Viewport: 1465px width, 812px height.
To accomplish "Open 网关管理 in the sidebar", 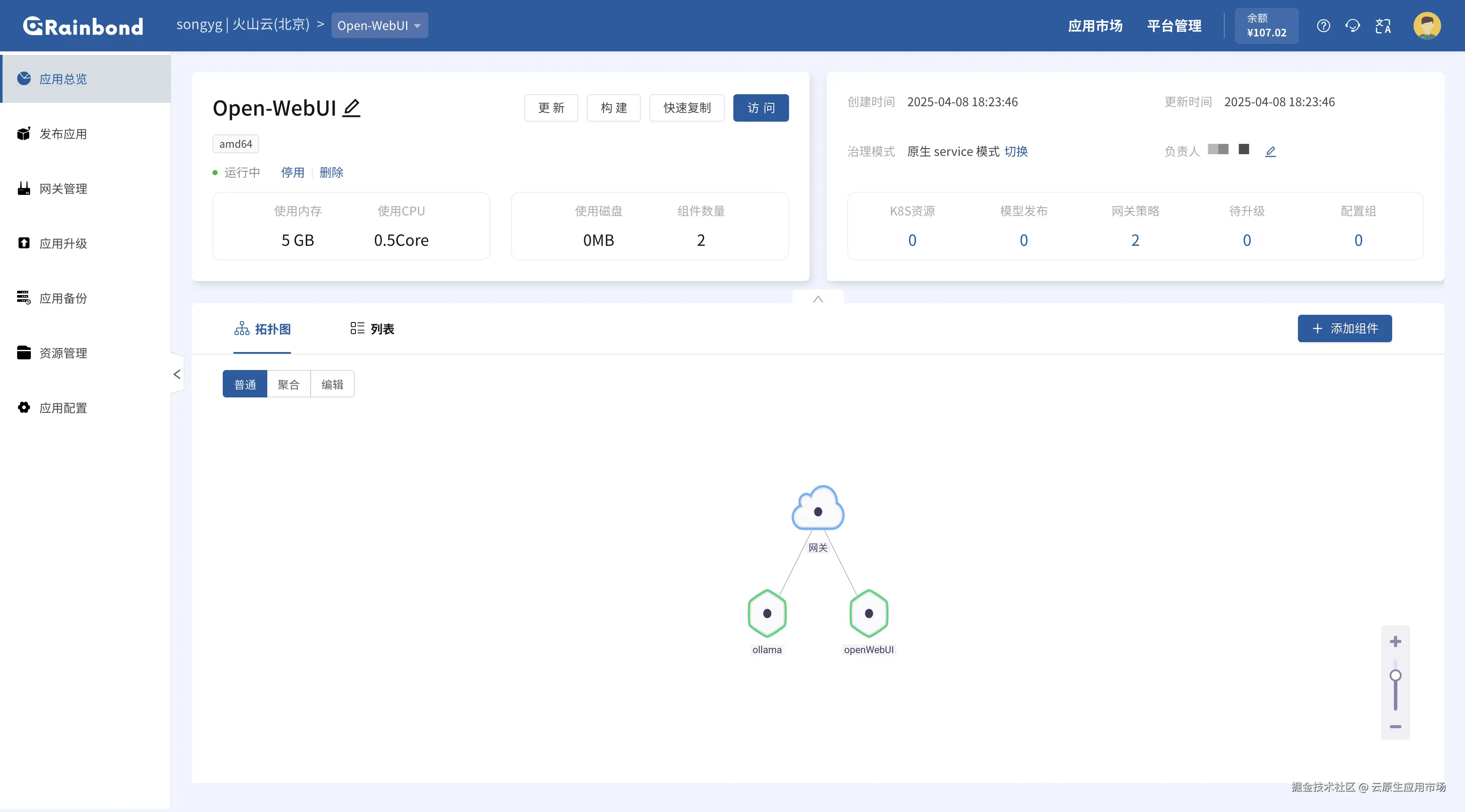I will 63,189.
